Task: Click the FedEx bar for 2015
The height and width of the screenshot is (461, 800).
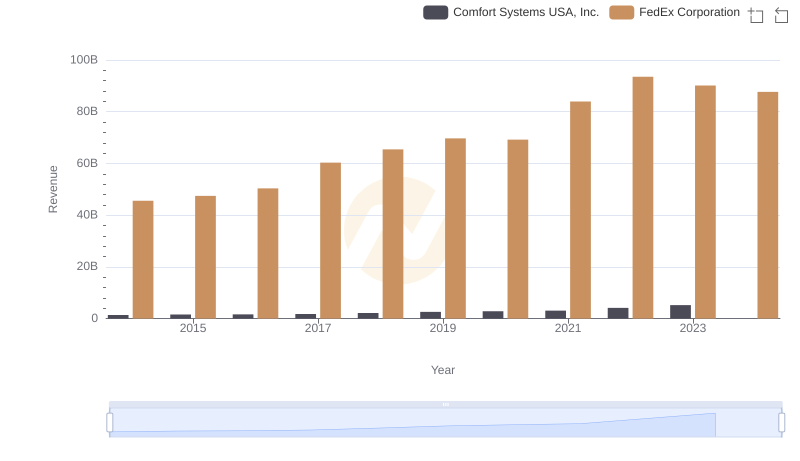Action: coord(206,257)
